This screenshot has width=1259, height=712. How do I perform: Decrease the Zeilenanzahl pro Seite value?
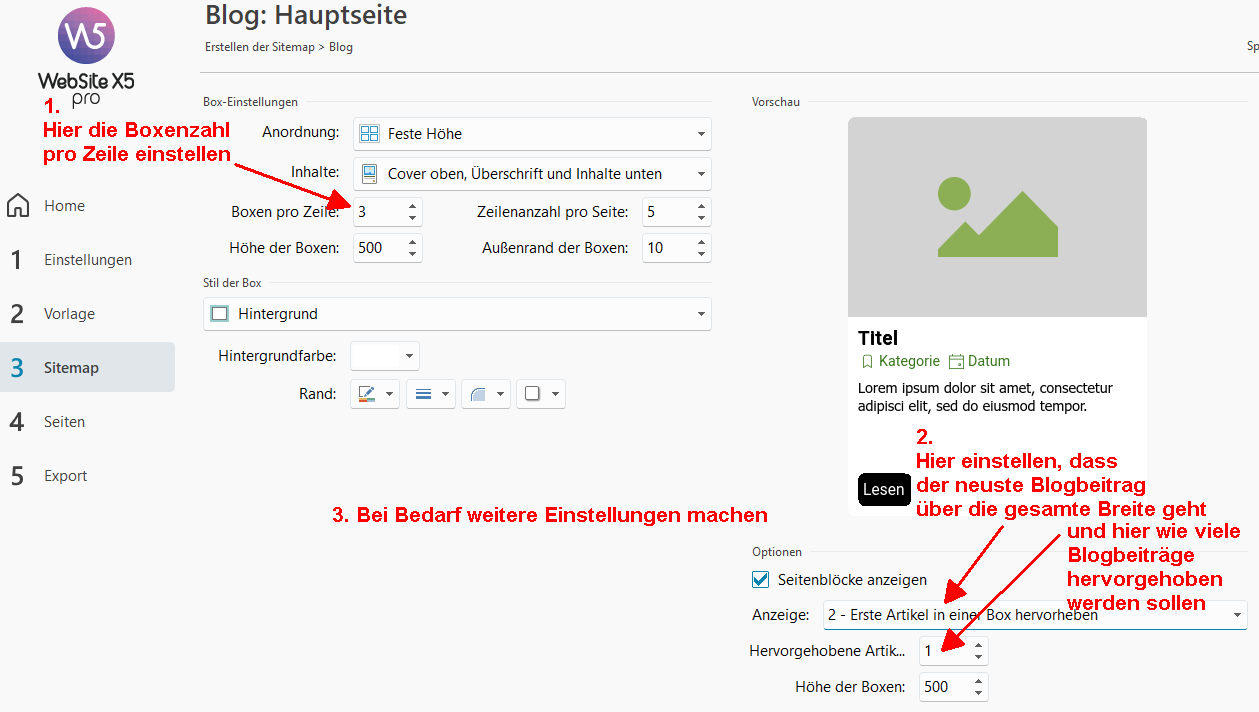click(701, 218)
